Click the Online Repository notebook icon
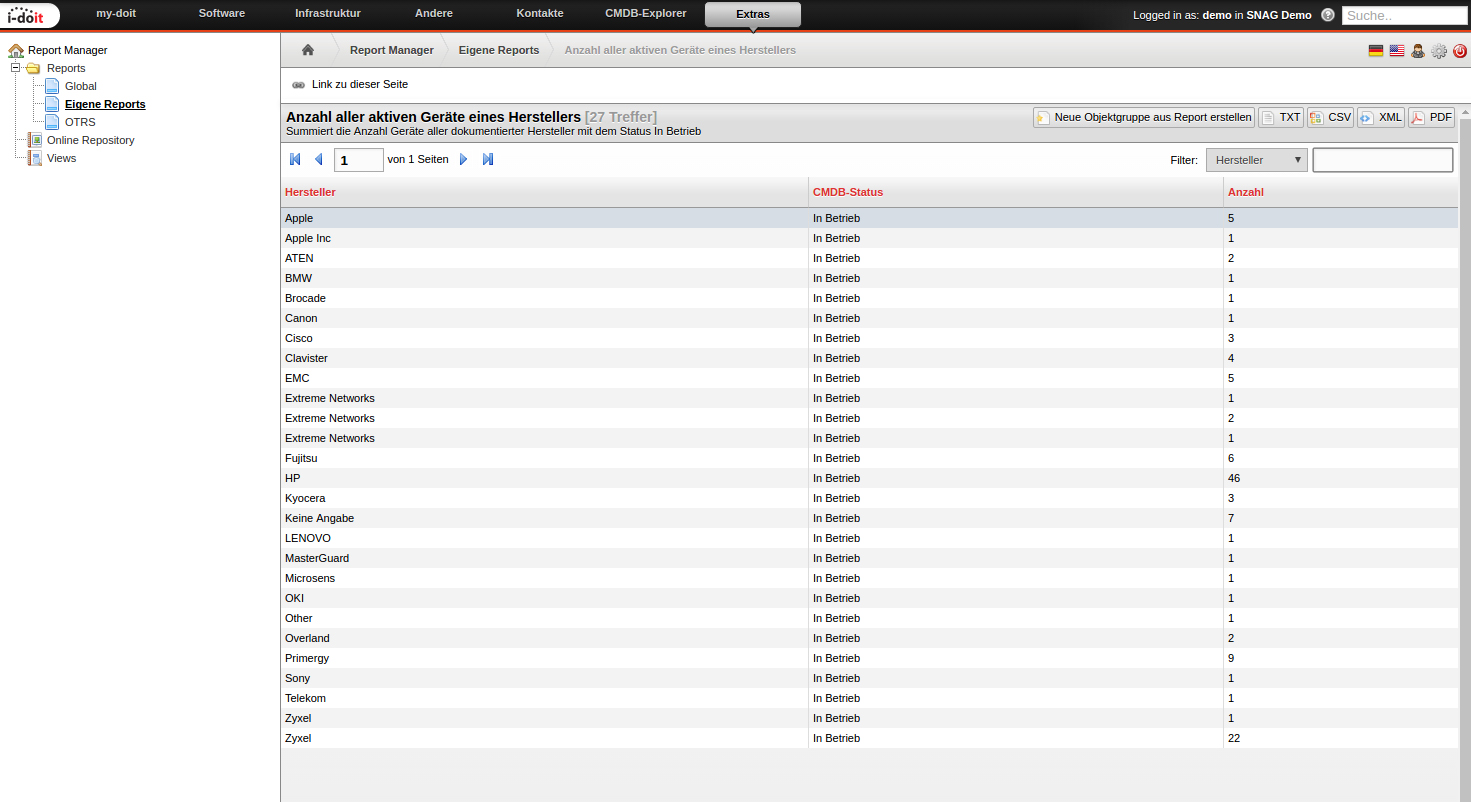 pos(35,140)
